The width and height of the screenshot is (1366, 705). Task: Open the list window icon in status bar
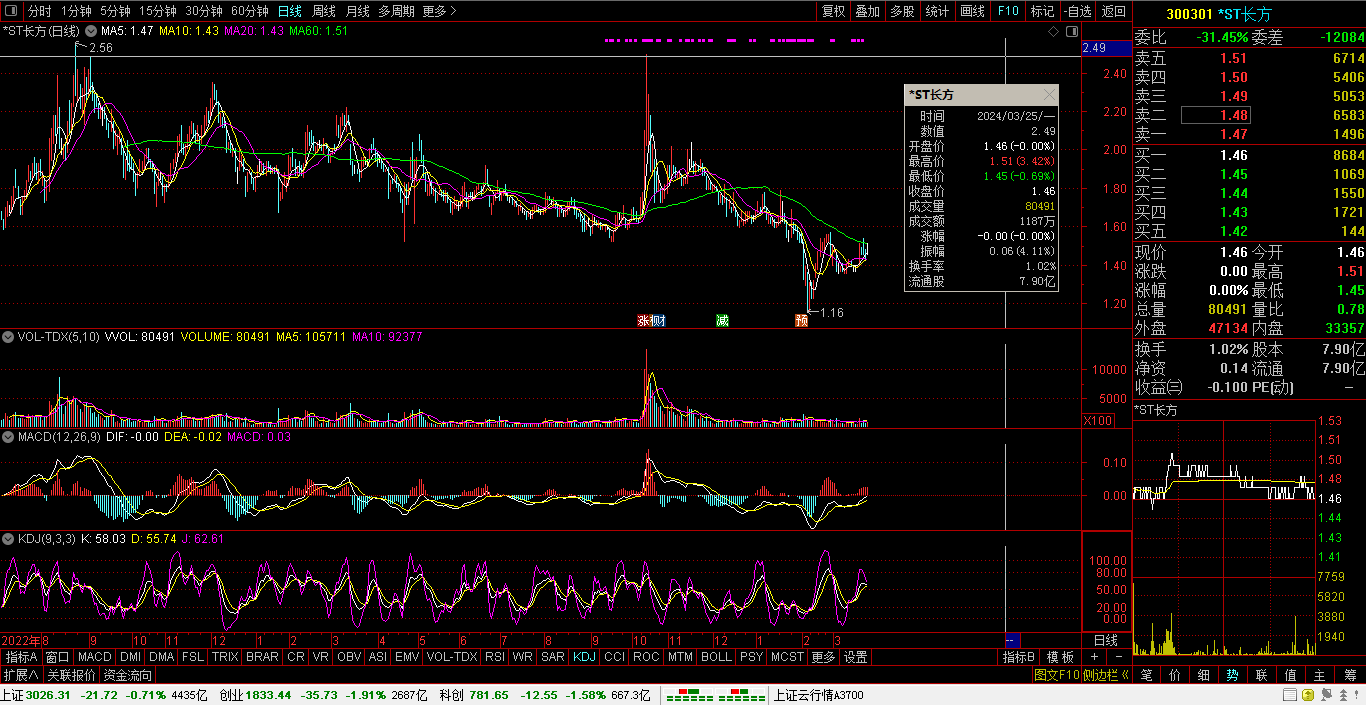coord(1290,694)
